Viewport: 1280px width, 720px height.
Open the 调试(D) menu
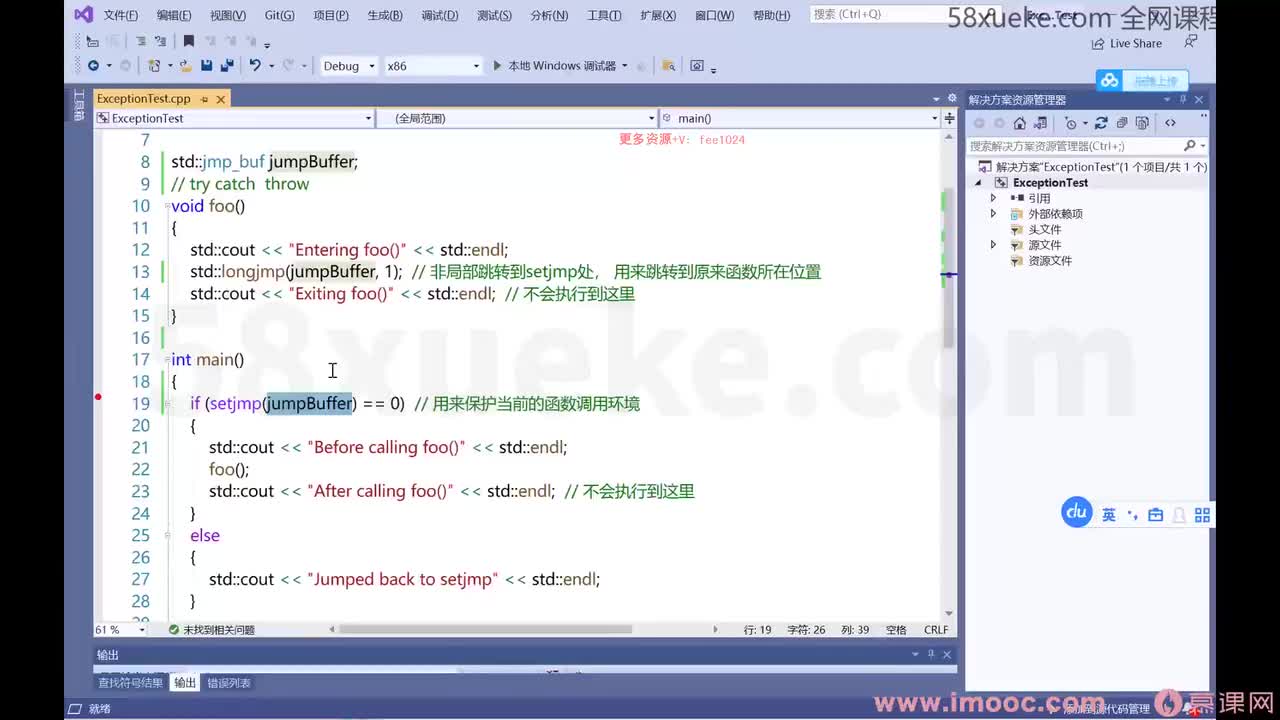(x=439, y=15)
